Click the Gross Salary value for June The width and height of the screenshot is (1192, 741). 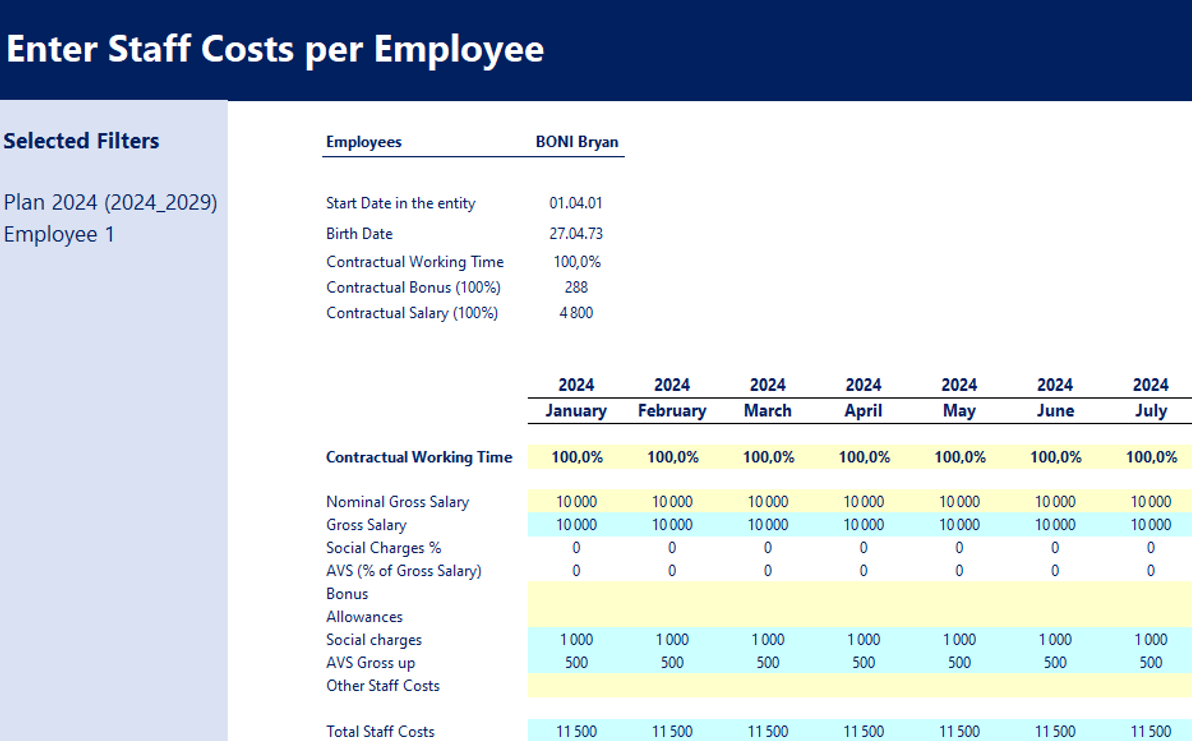coord(1055,525)
